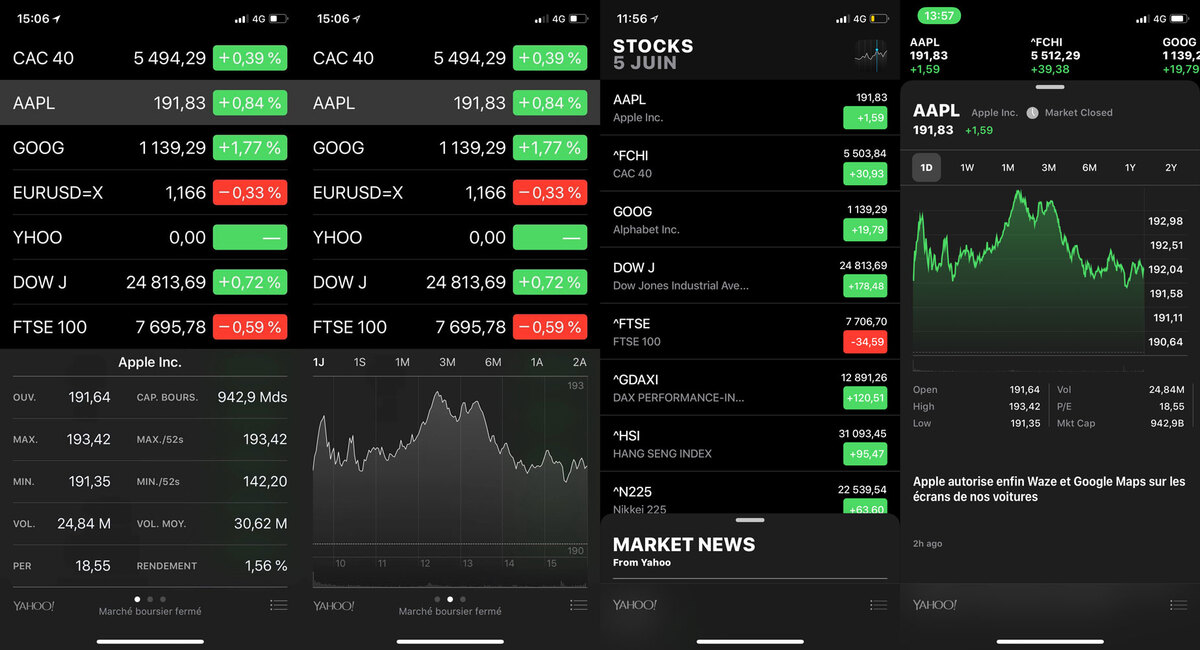Viewport: 1200px width, 650px height.
Task: Tap ^FCHI ticker in top strip of AAPL detail screen
Action: tap(1054, 56)
